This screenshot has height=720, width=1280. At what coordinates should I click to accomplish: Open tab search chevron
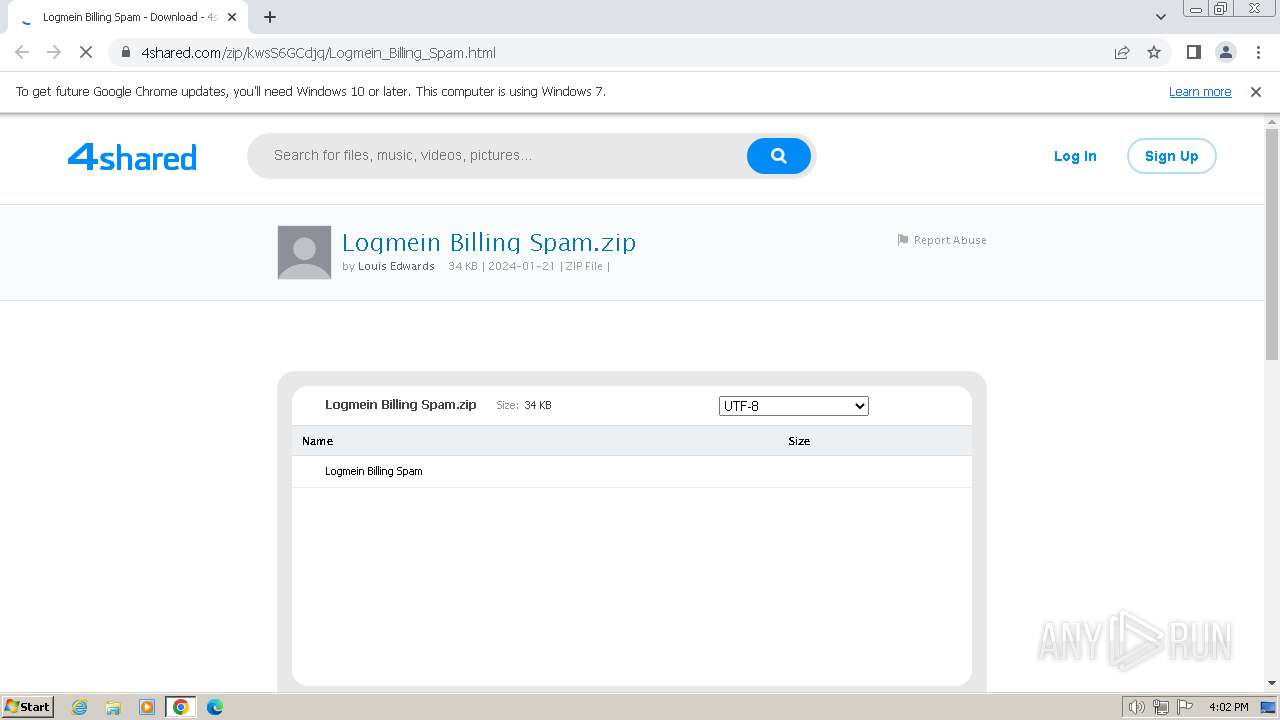point(1160,17)
